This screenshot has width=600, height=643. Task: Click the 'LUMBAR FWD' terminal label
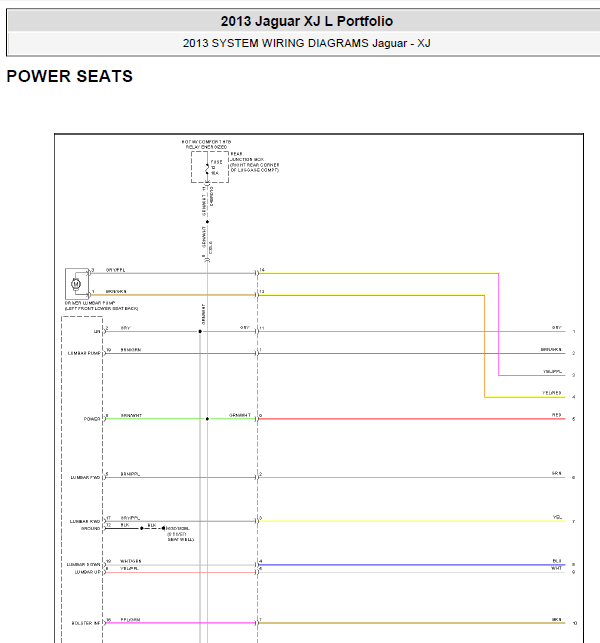85,478
